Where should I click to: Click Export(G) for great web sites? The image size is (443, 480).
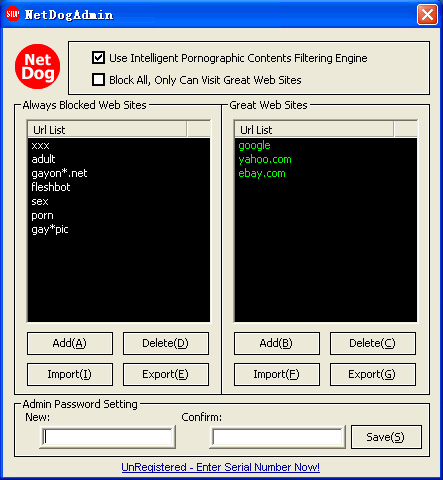(x=373, y=374)
